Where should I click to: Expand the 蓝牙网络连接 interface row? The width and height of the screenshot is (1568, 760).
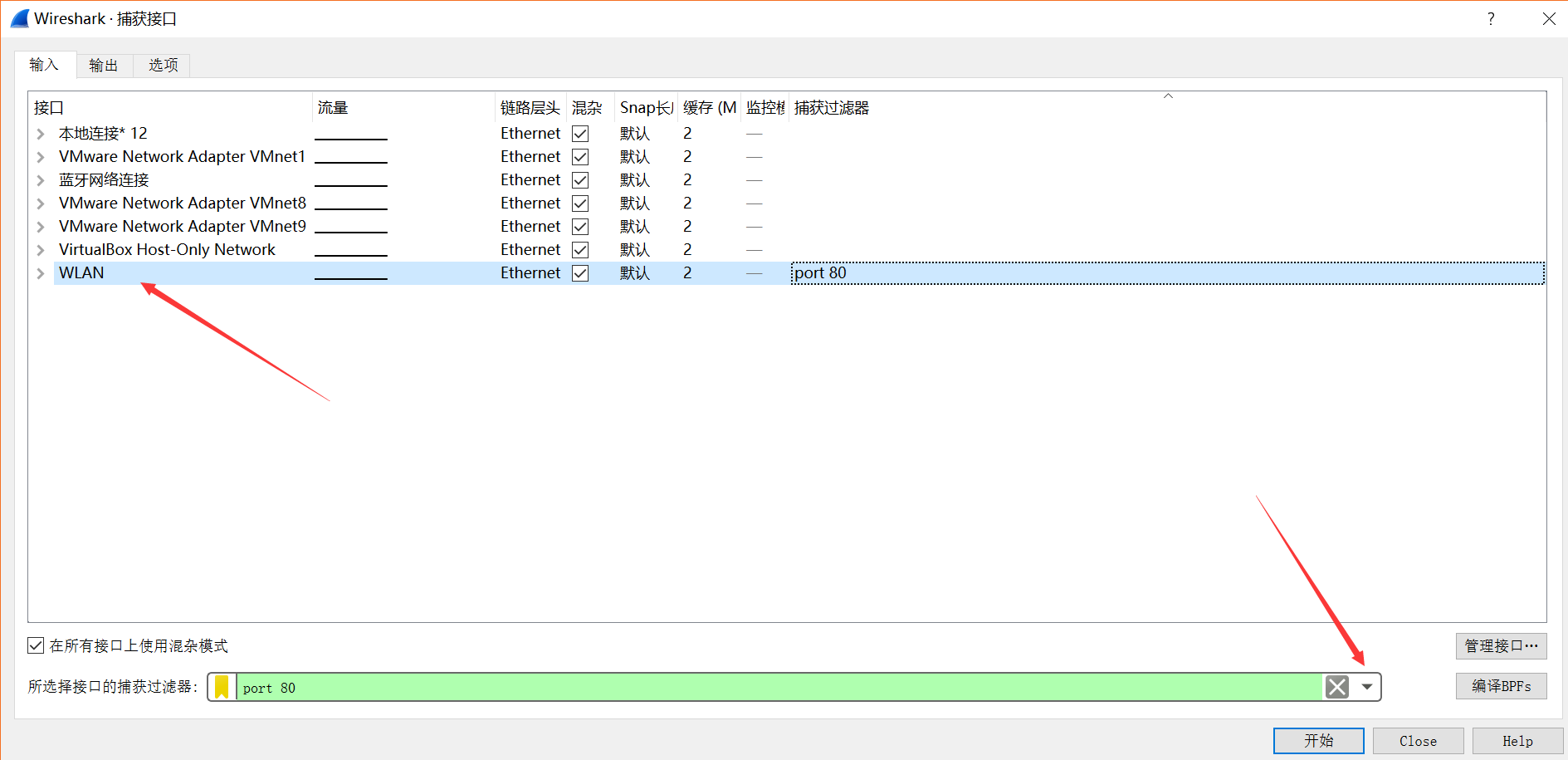click(x=40, y=180)
